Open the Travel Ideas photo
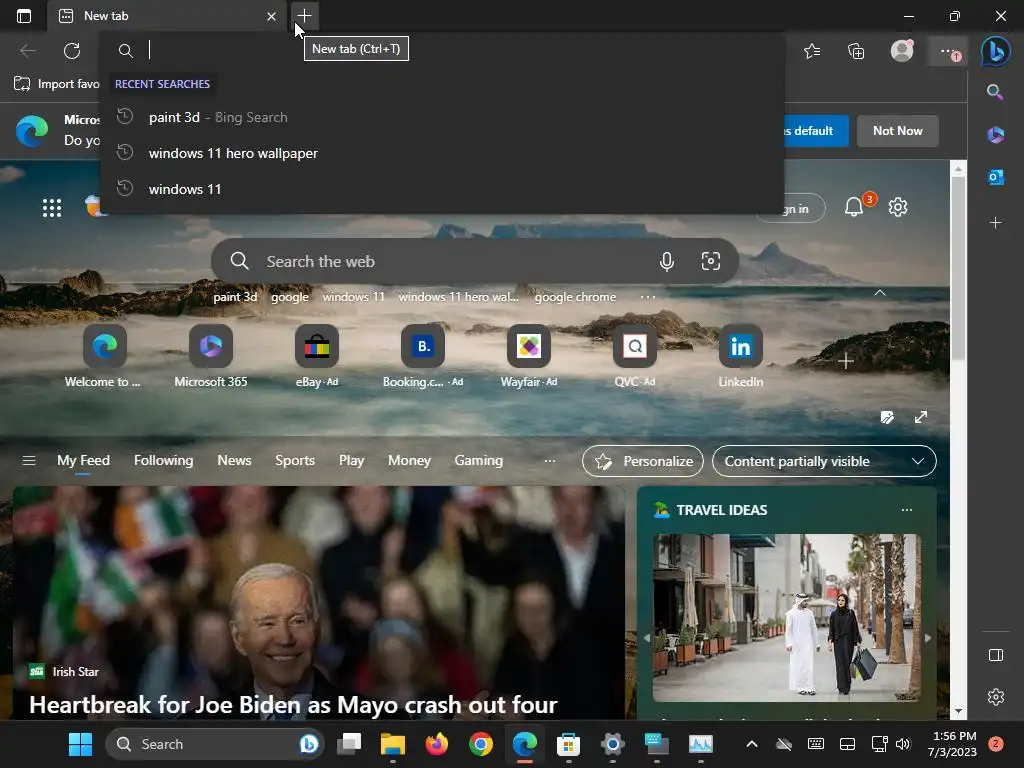The height and width of the screenshot is (768, 1024). point(787,618)
